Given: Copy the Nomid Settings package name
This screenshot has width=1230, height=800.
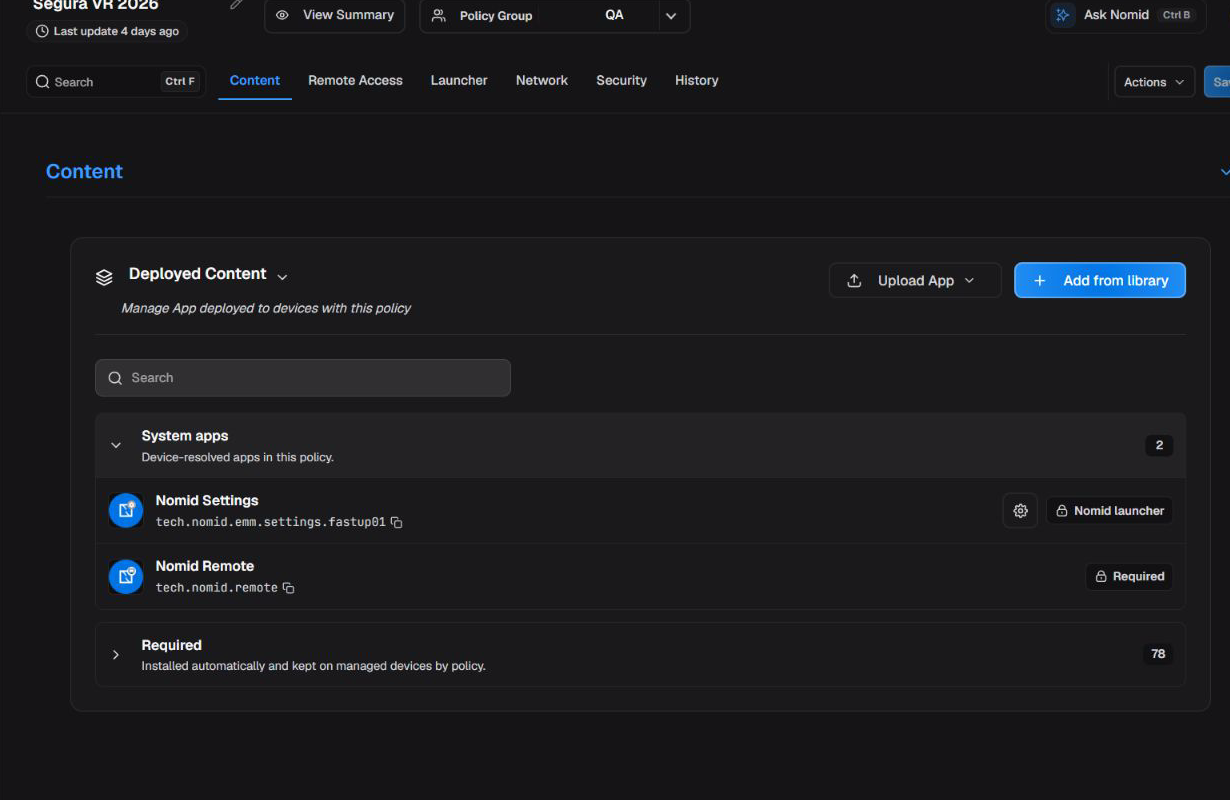Looking at the screenshot, I should coord(397,523).
